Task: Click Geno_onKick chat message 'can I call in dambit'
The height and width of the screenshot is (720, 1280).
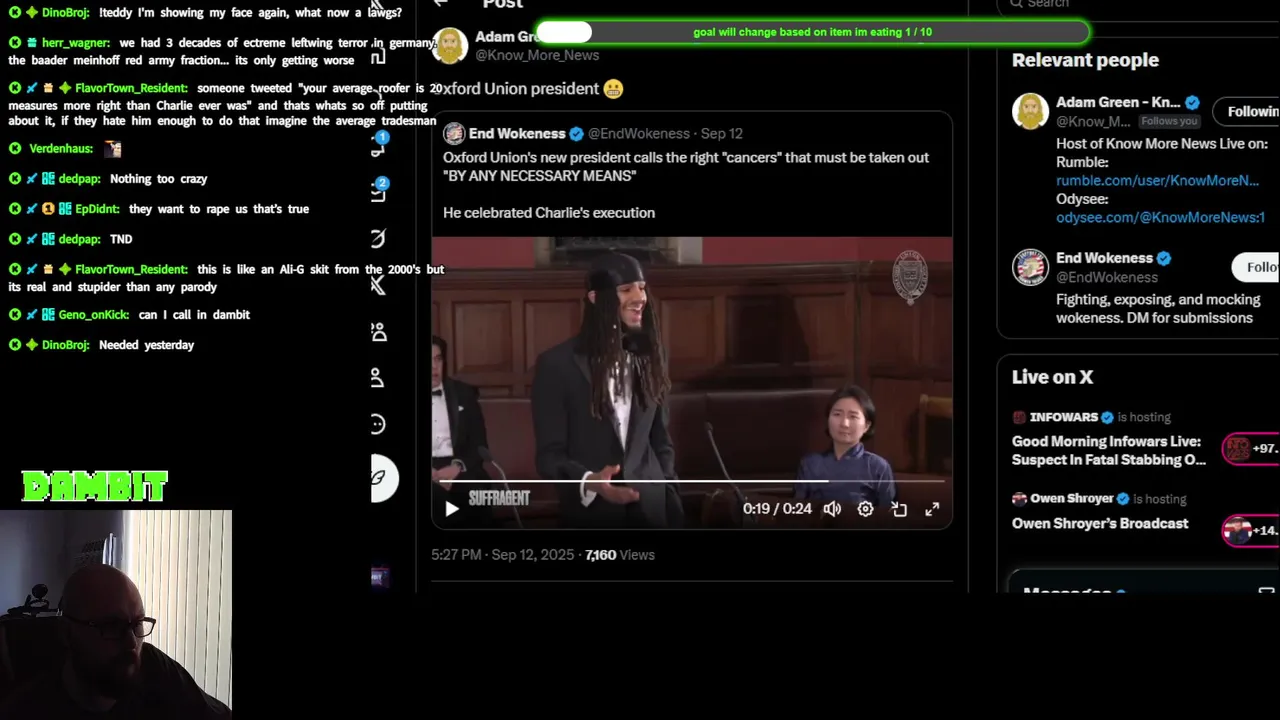Action: tap(194, 315)
